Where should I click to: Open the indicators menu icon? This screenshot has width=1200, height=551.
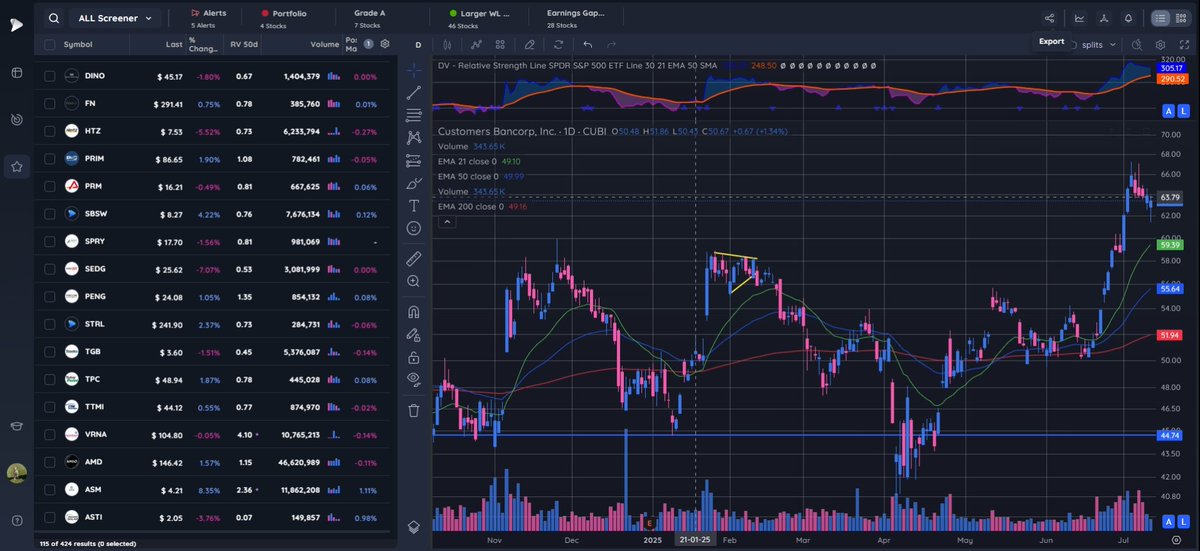click(x=477, y=45)
